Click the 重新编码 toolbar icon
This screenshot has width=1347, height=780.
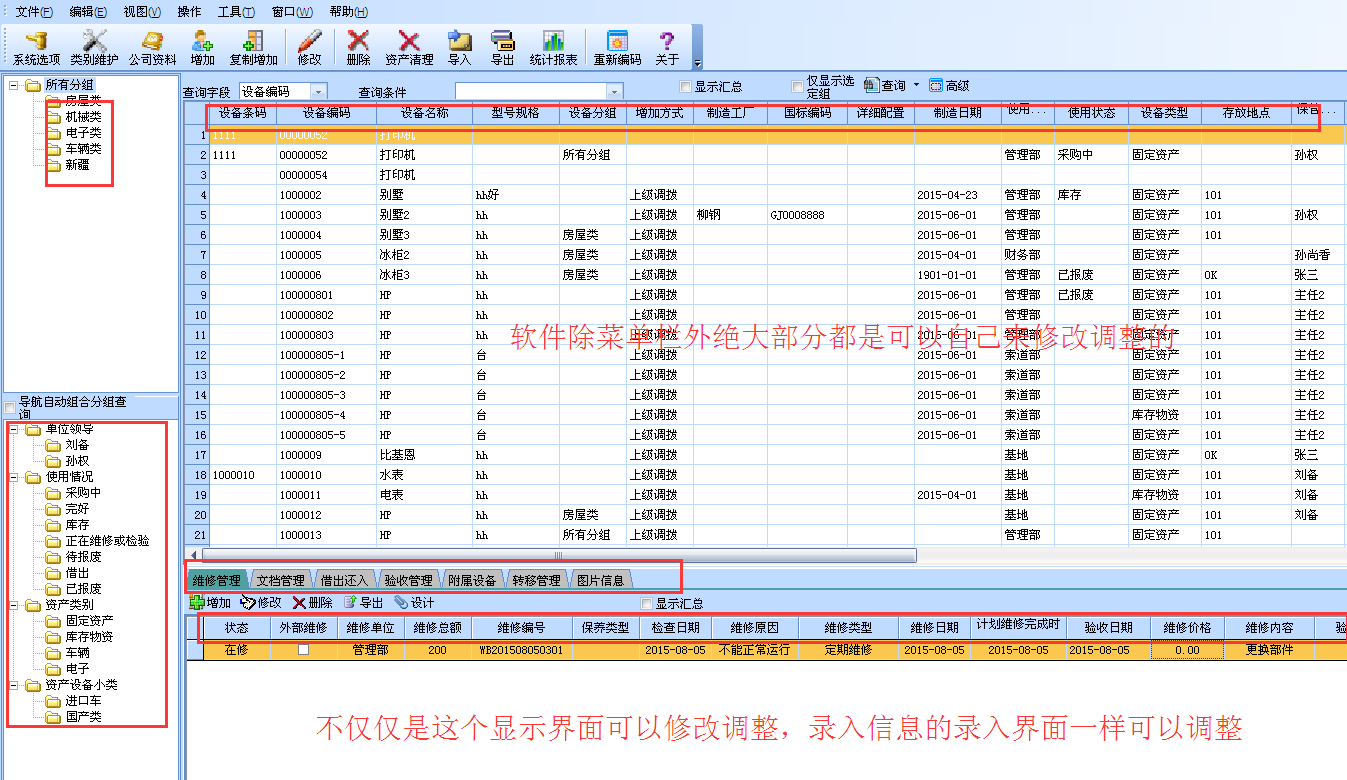[x=617, y=47]
